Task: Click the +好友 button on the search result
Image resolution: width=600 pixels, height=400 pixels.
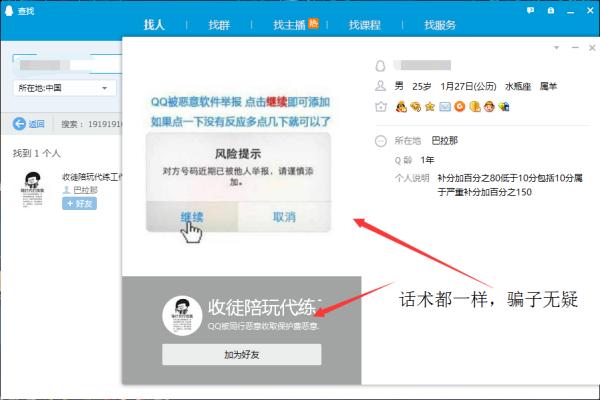Action: click(x=79, y=204)
